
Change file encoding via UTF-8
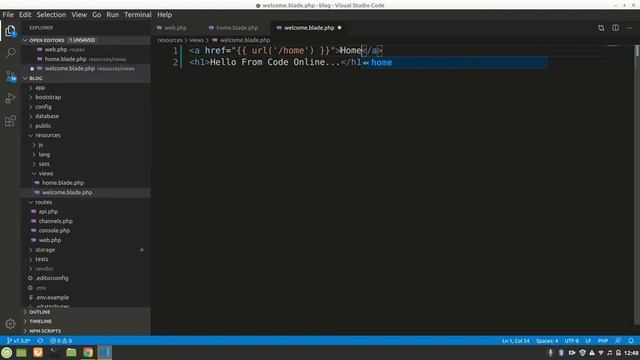tap(571, 340)
